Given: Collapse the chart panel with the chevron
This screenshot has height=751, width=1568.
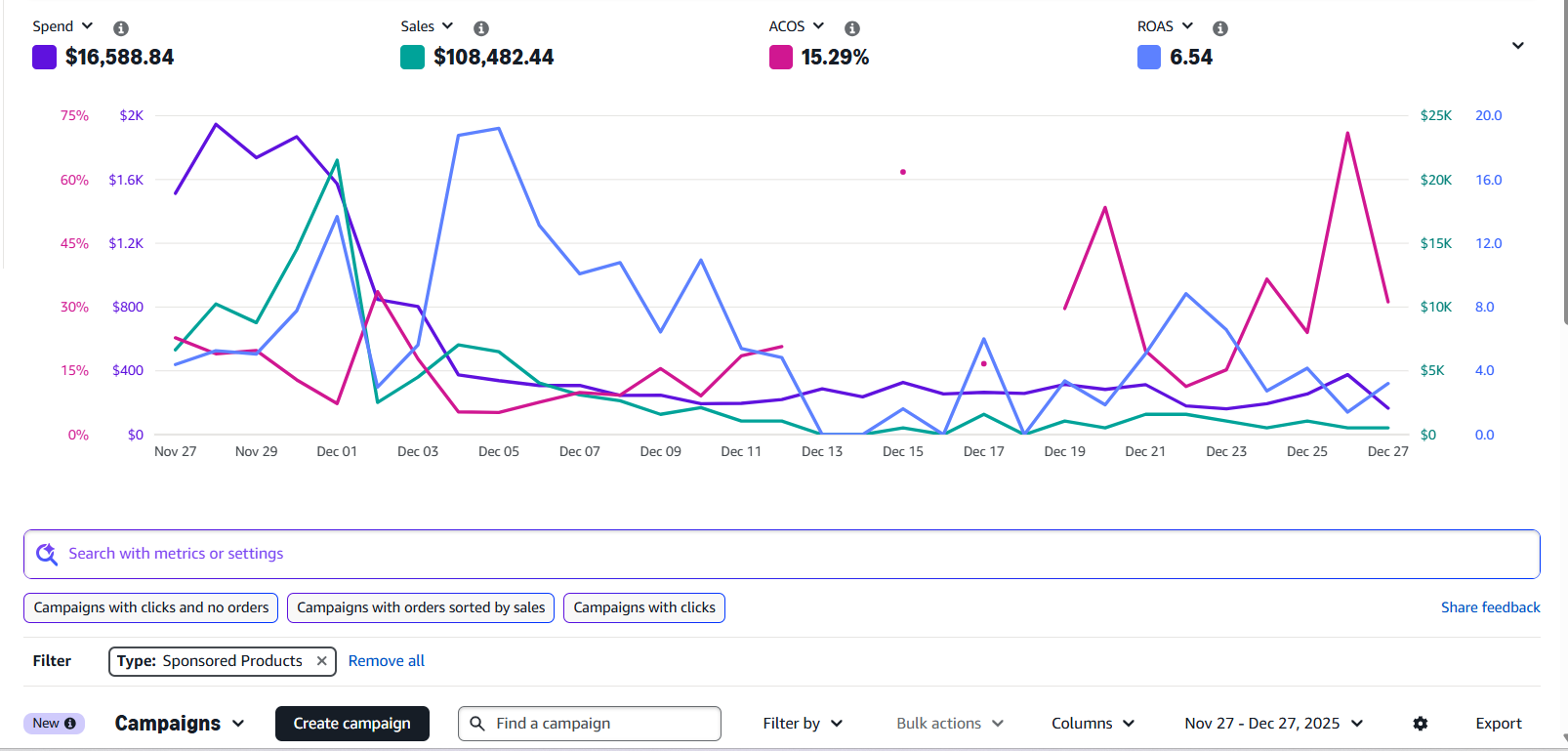Looking at the screenshot, I should tap(1517, 46).
